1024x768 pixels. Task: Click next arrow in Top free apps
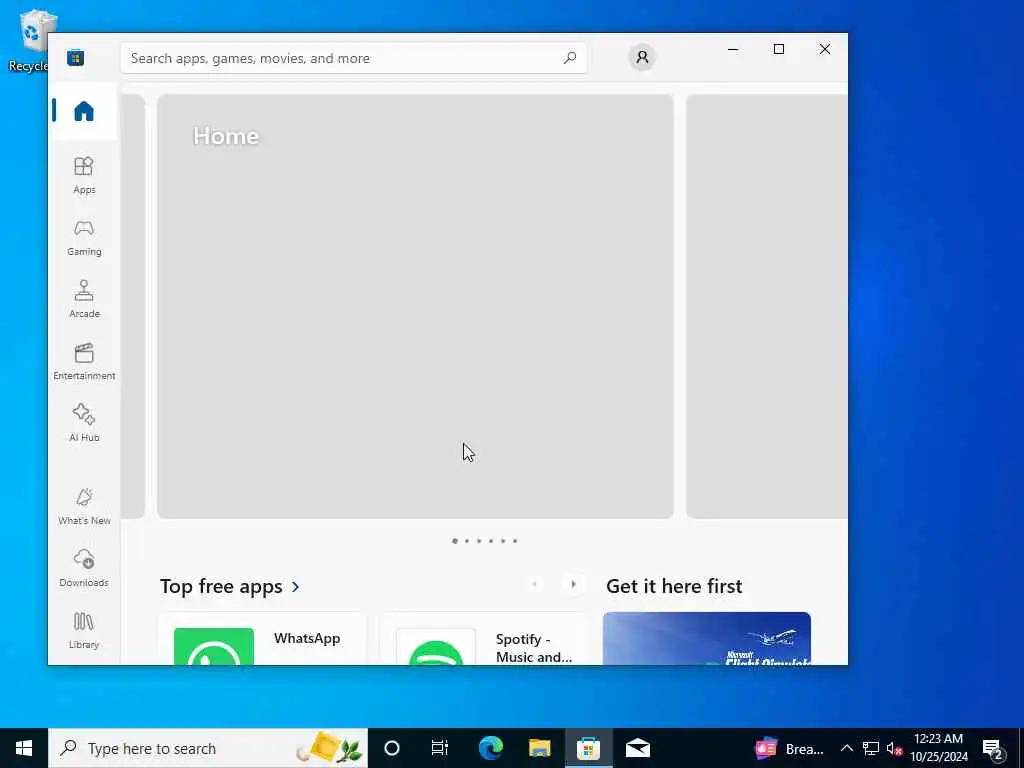pyautogui.click(x=573, y=584)
